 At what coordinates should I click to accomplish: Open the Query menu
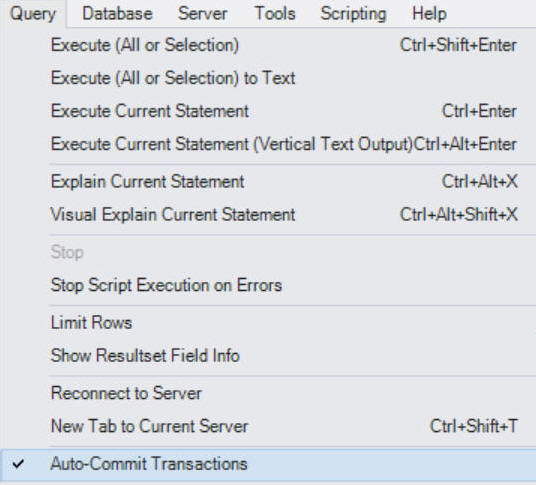(33, 14)
